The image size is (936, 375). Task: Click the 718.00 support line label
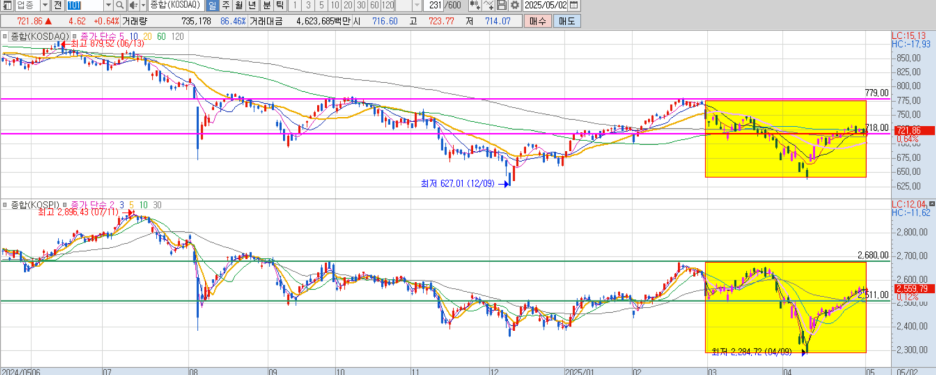coord(877,127)
